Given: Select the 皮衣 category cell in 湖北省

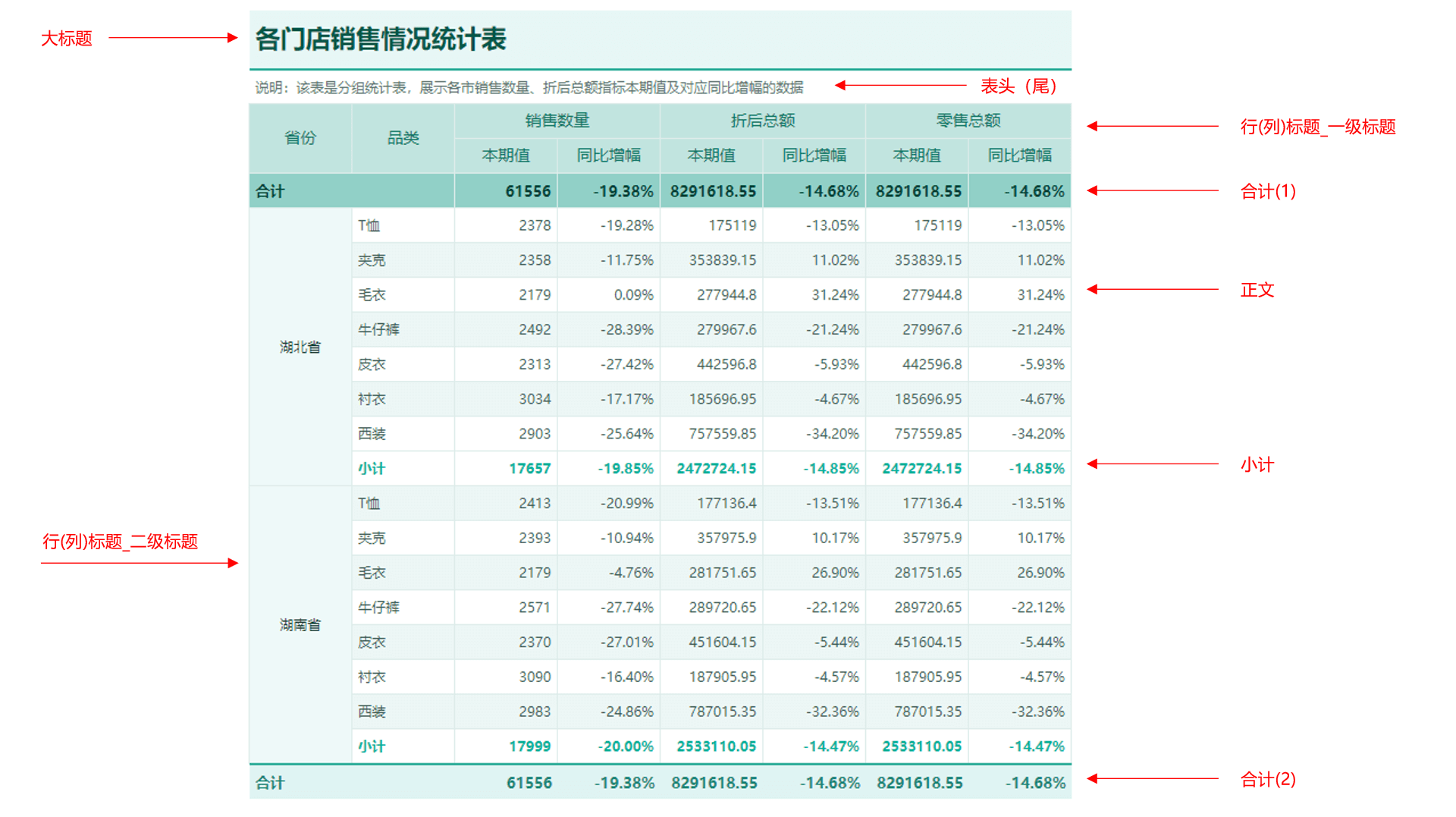Looking at the screenshot, I should 403,365.
